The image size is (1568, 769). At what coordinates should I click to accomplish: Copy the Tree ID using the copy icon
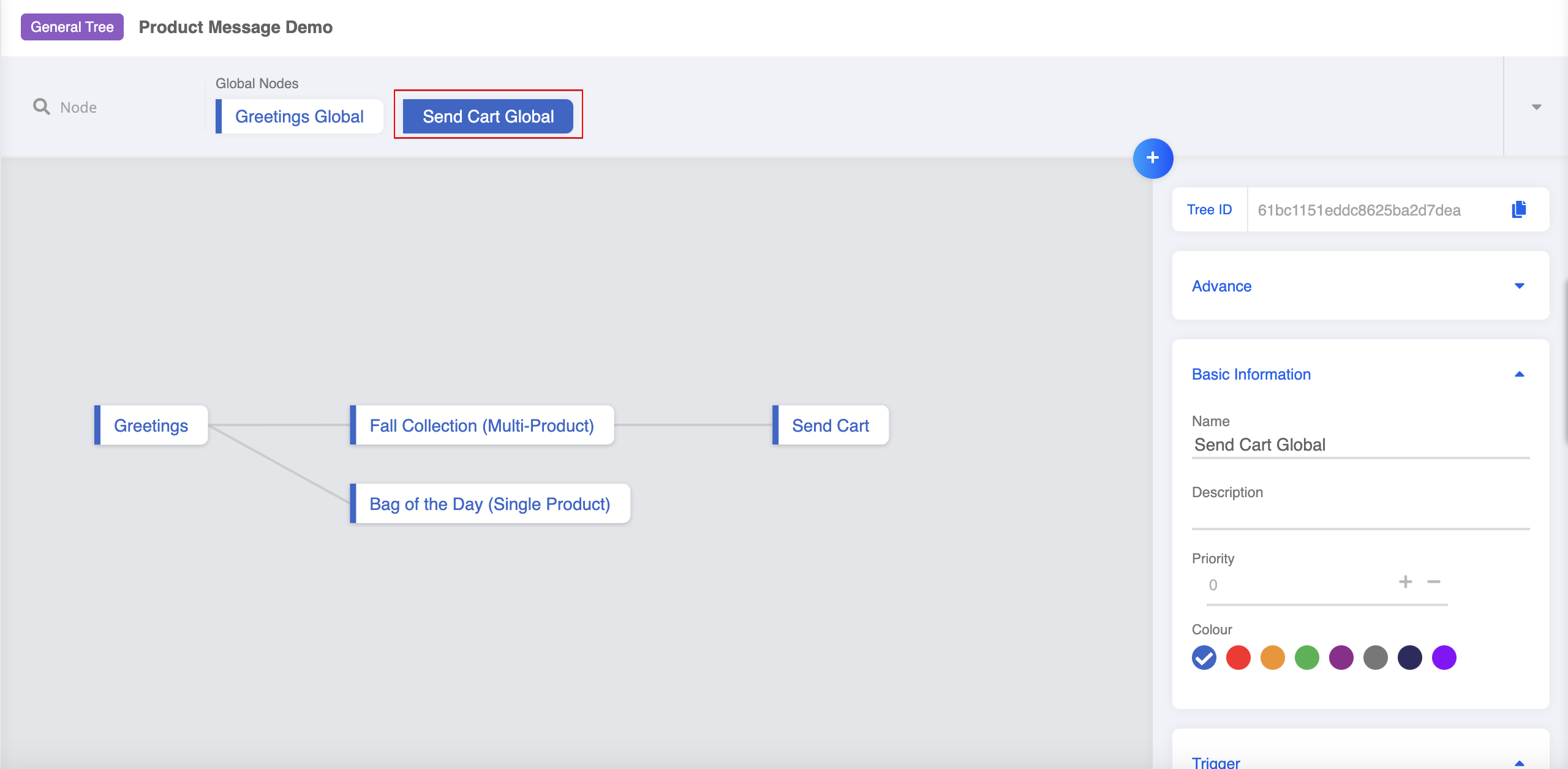point(1518,209)
